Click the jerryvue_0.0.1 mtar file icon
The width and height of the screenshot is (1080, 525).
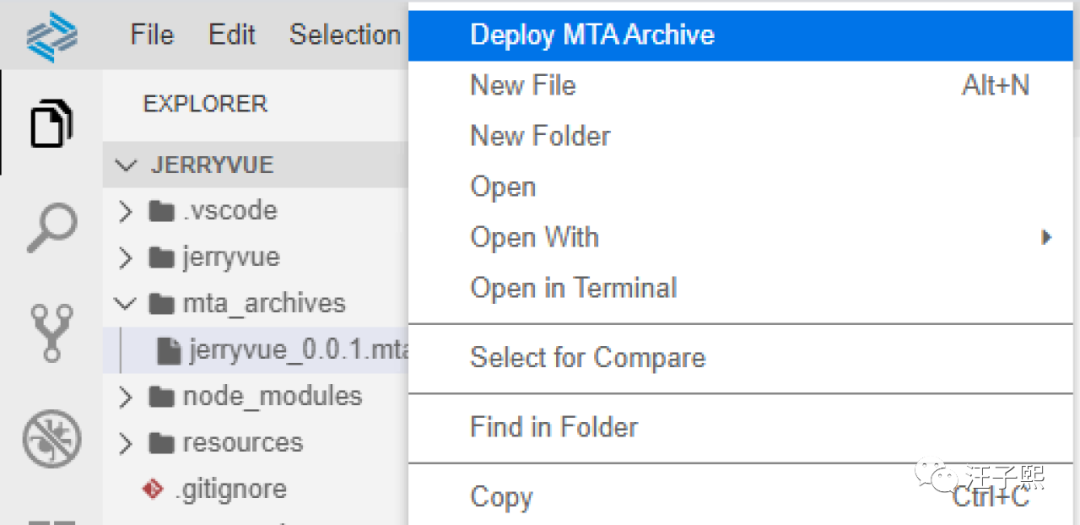point(169,350)
